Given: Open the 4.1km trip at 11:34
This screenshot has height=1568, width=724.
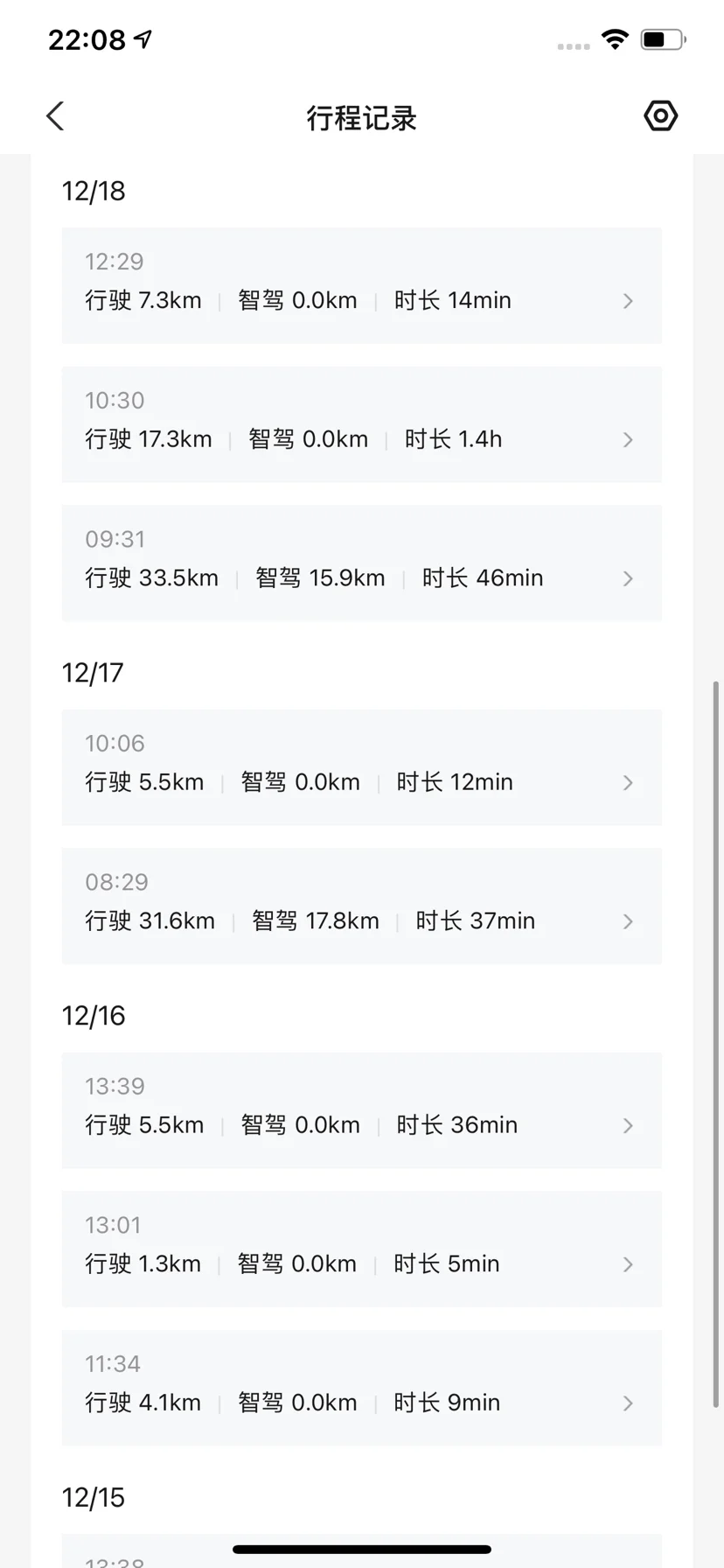Looking at the screenshot, I should click(x=350, y=1387).
